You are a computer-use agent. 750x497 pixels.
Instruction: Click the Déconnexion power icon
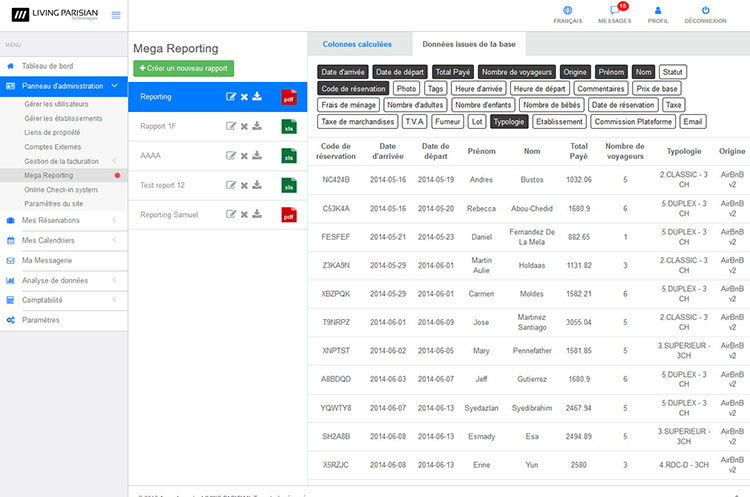tap(705, 11)
